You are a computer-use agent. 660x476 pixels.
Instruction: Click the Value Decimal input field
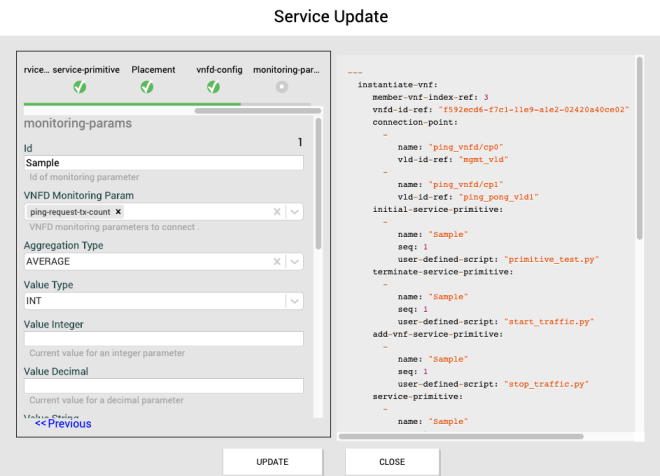163,386
